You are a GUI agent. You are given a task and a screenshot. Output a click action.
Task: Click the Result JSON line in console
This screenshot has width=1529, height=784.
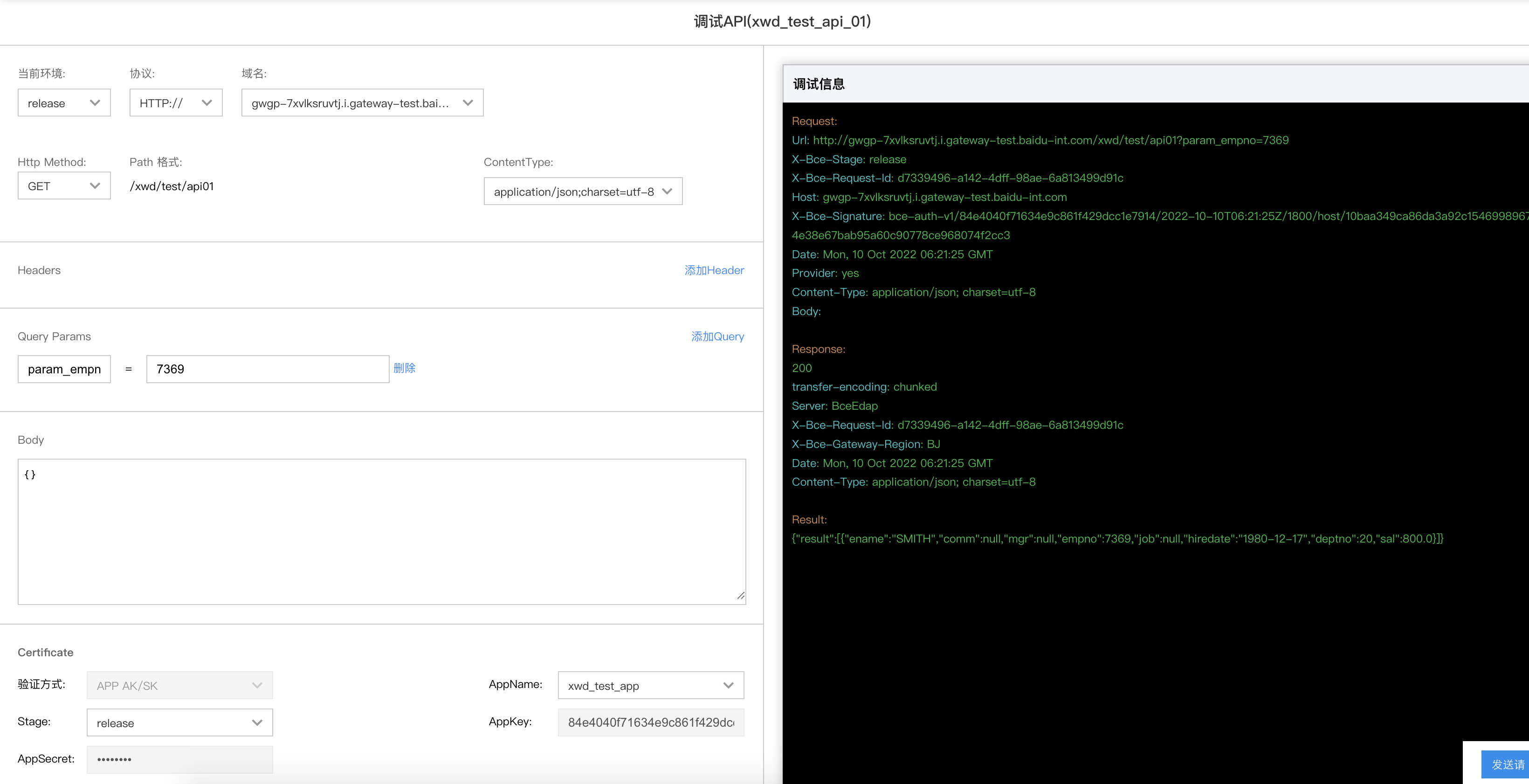point(1117,539)
